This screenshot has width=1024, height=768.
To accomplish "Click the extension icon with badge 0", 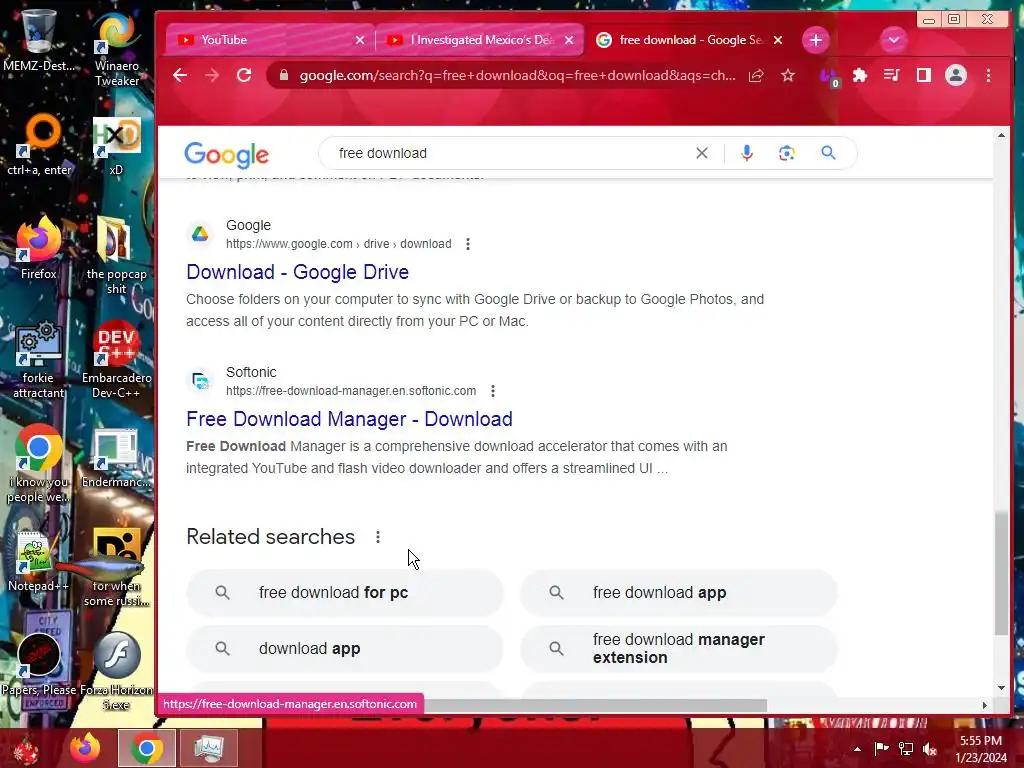I will (x=829, y=77).
